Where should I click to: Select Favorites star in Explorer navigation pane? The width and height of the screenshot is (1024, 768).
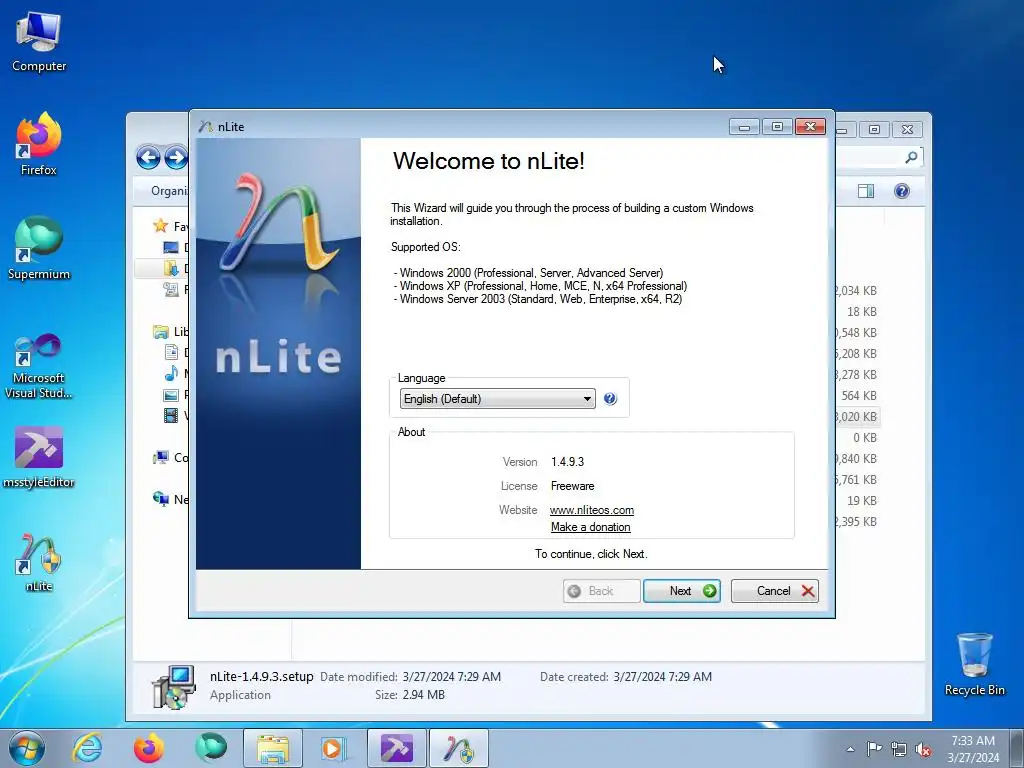coord(161,226)
